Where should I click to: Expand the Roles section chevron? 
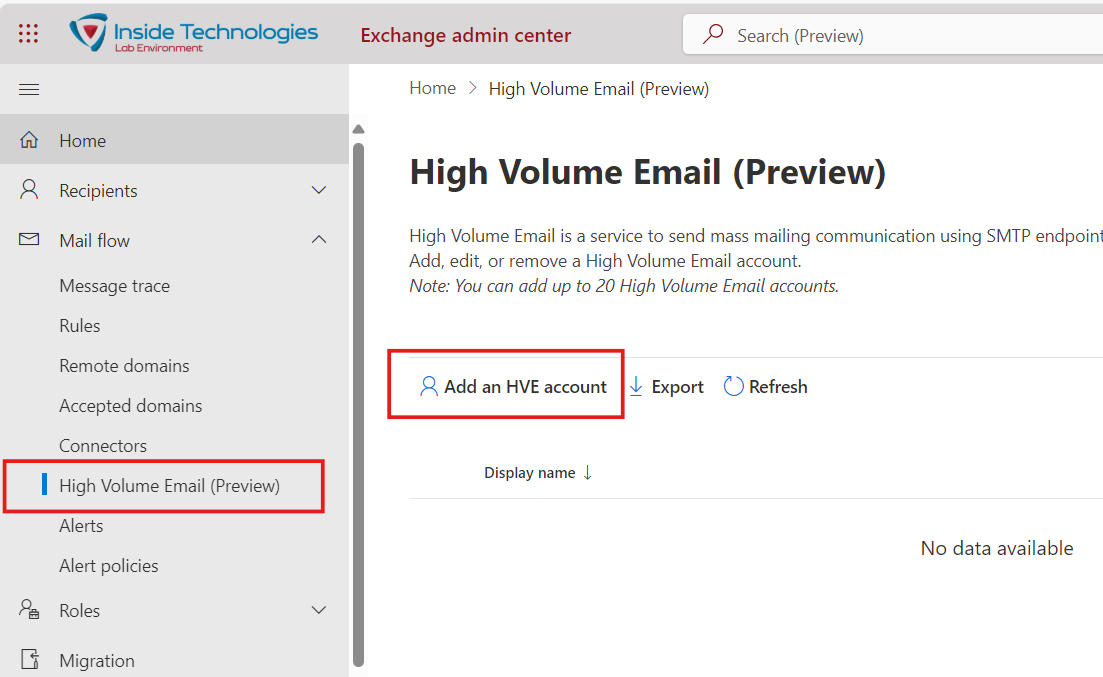pyautogui.click(x=319, y=610)
